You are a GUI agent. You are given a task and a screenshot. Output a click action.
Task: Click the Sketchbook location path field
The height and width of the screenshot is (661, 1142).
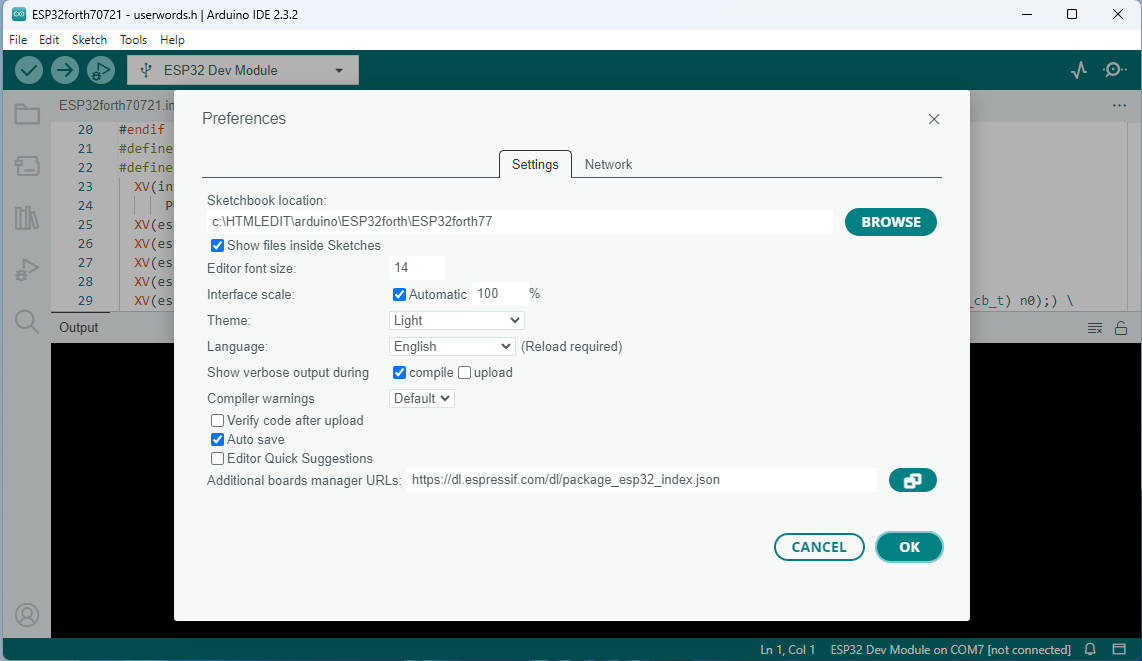[x=520, y=221]
